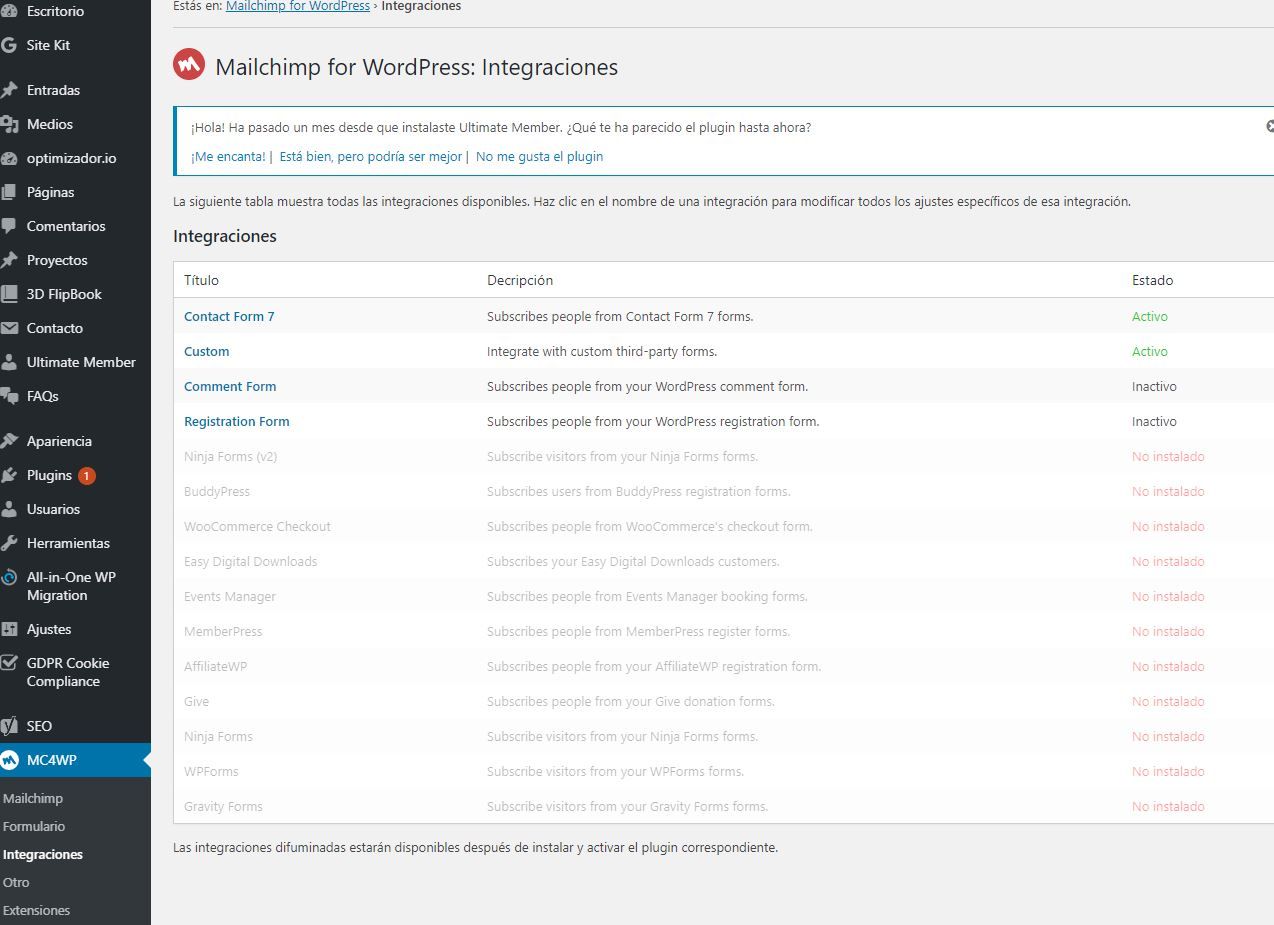1274x925 pixels.
Task: Click the Plugins plug icon
Action: pyautogui.click(x=9, y=475)
